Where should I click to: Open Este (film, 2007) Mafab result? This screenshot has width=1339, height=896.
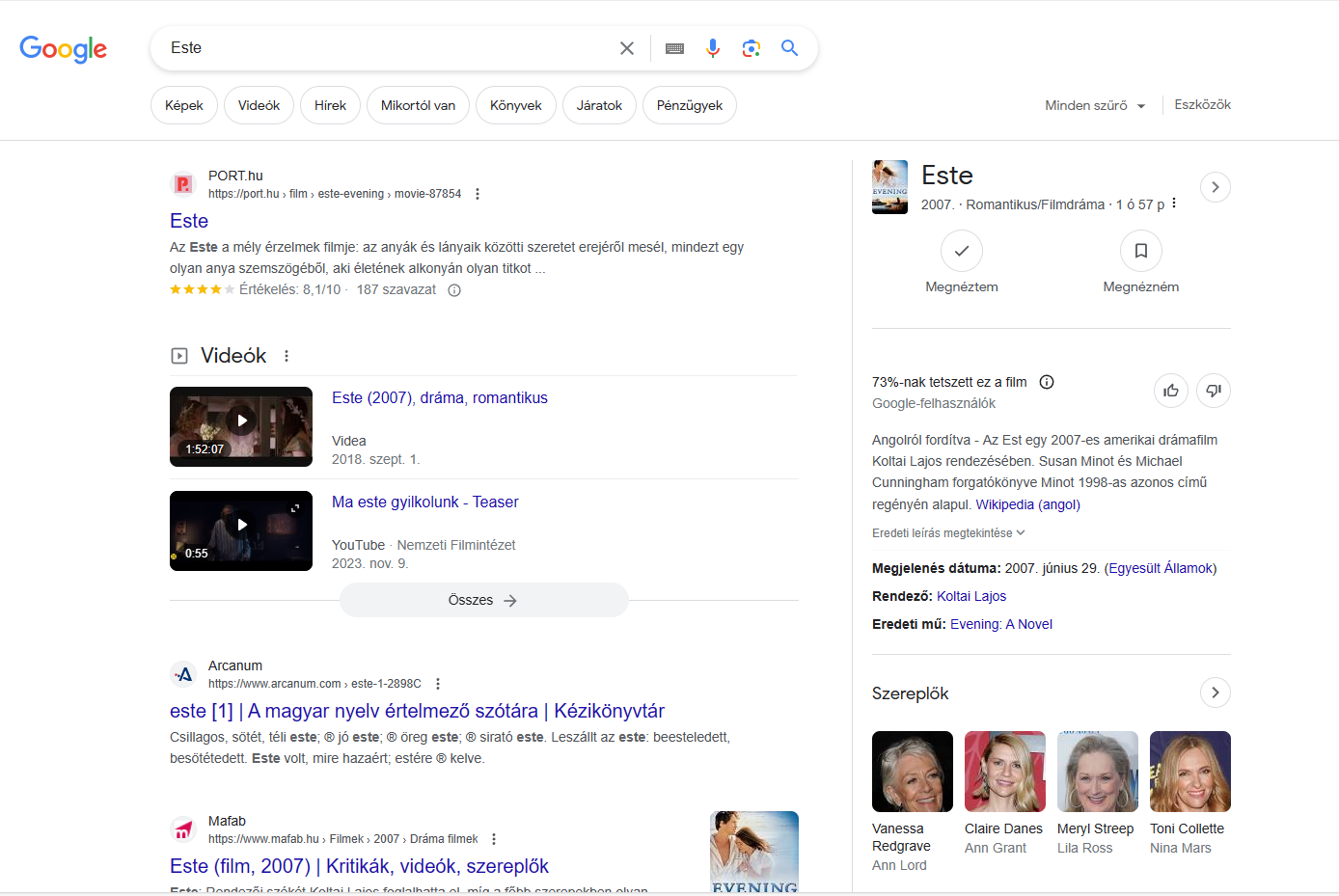click(359, 866)
